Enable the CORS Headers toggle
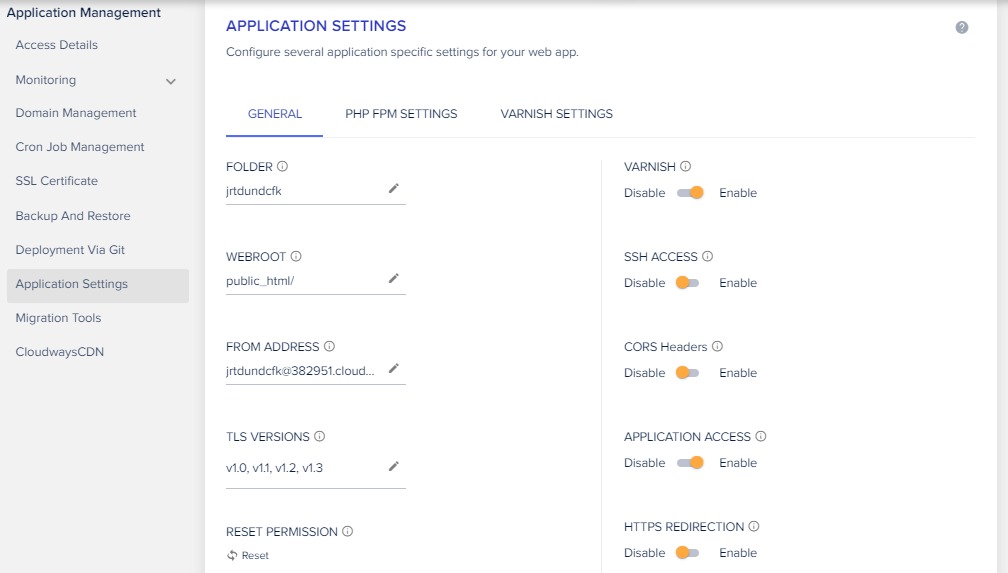 (x=687, y=373)
